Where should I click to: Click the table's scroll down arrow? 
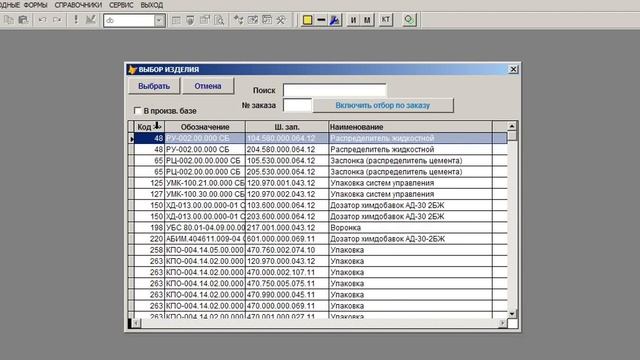(x=512, y=313)
